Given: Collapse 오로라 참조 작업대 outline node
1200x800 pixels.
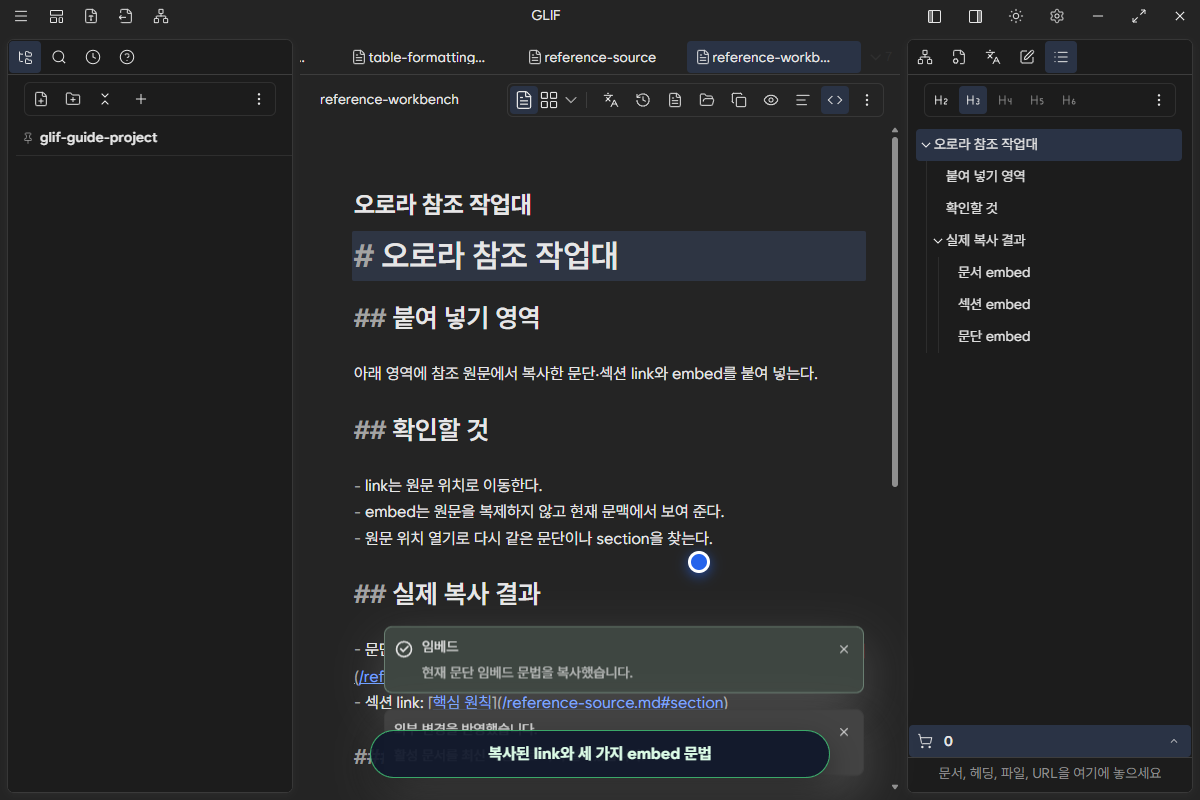Looking at the screenshot, I should coord(925,144).
